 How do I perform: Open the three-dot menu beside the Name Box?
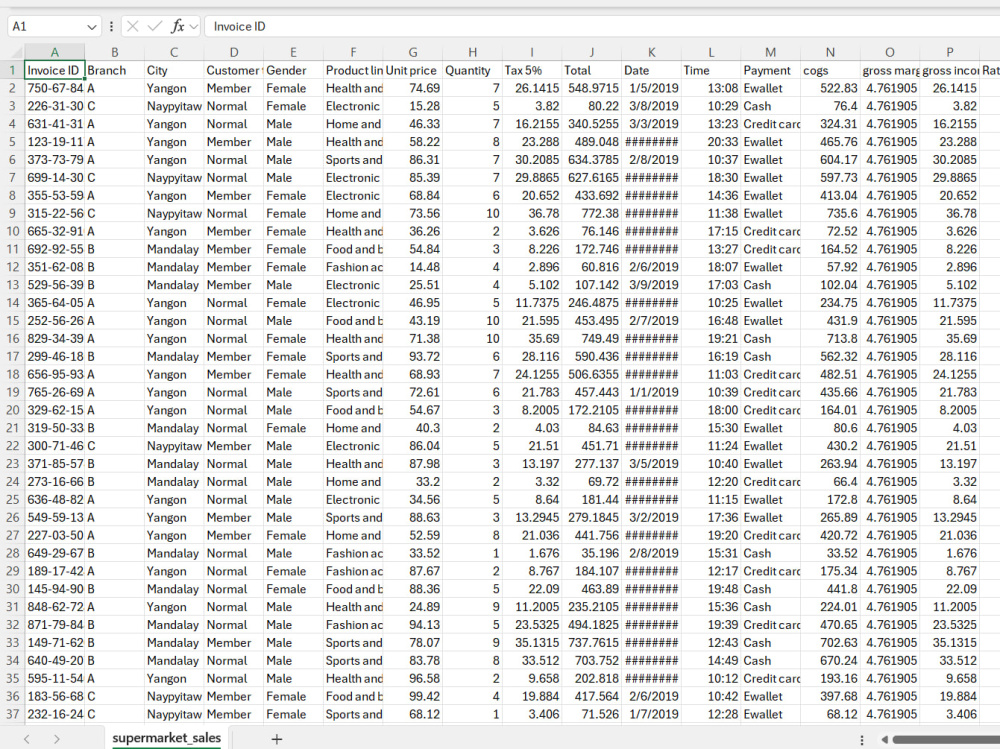(109, 26)
